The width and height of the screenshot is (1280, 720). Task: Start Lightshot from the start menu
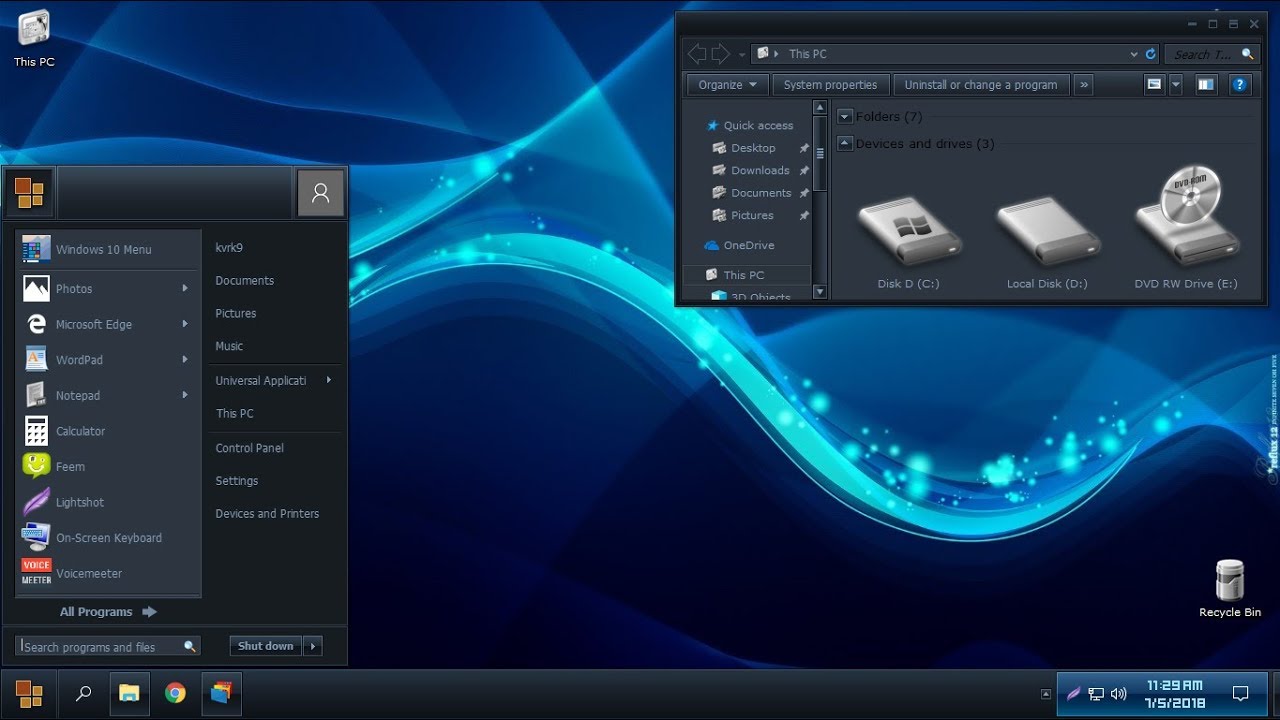click(x=108, y=502)
